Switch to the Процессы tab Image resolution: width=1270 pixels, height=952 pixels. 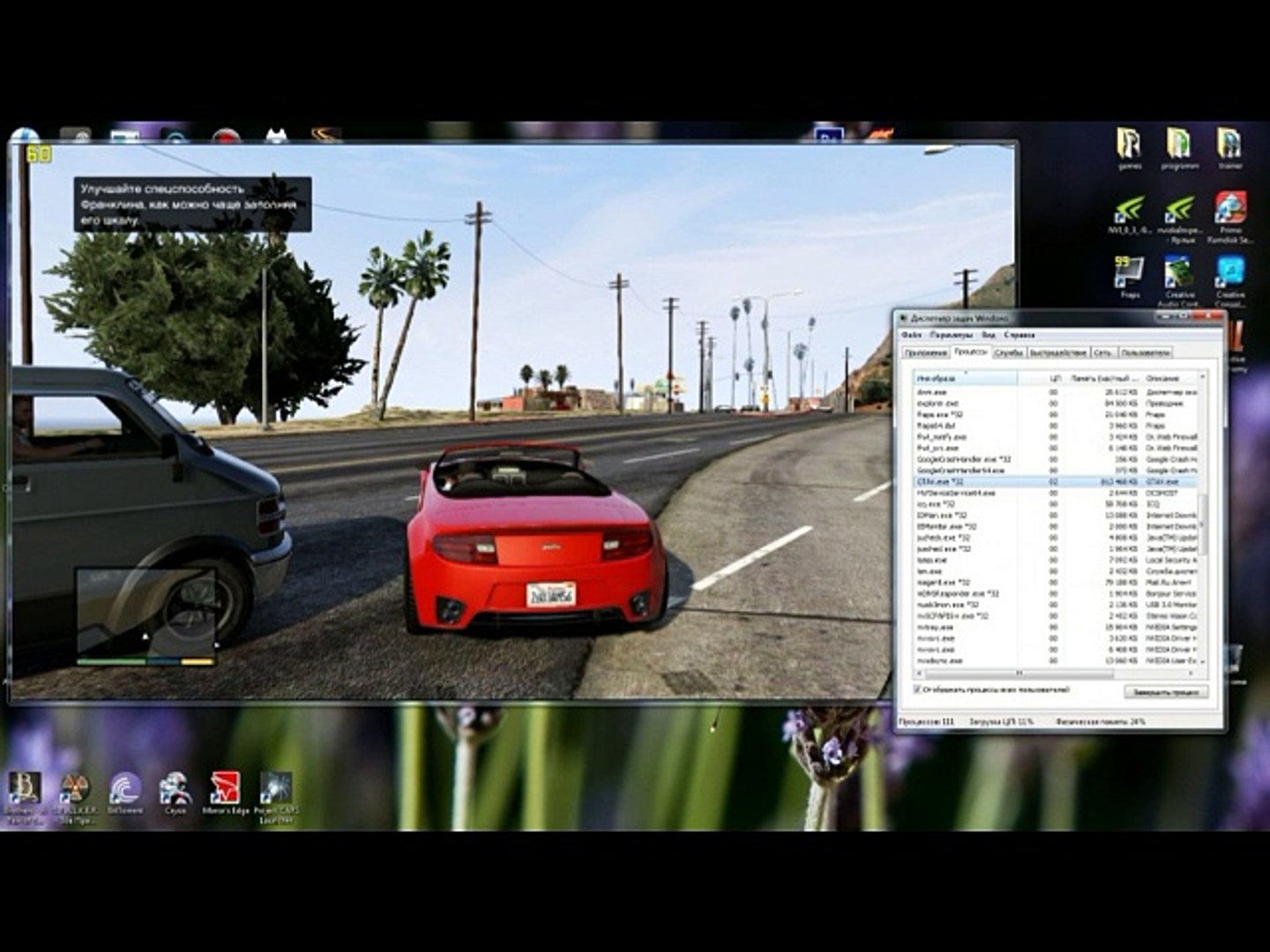971,352
